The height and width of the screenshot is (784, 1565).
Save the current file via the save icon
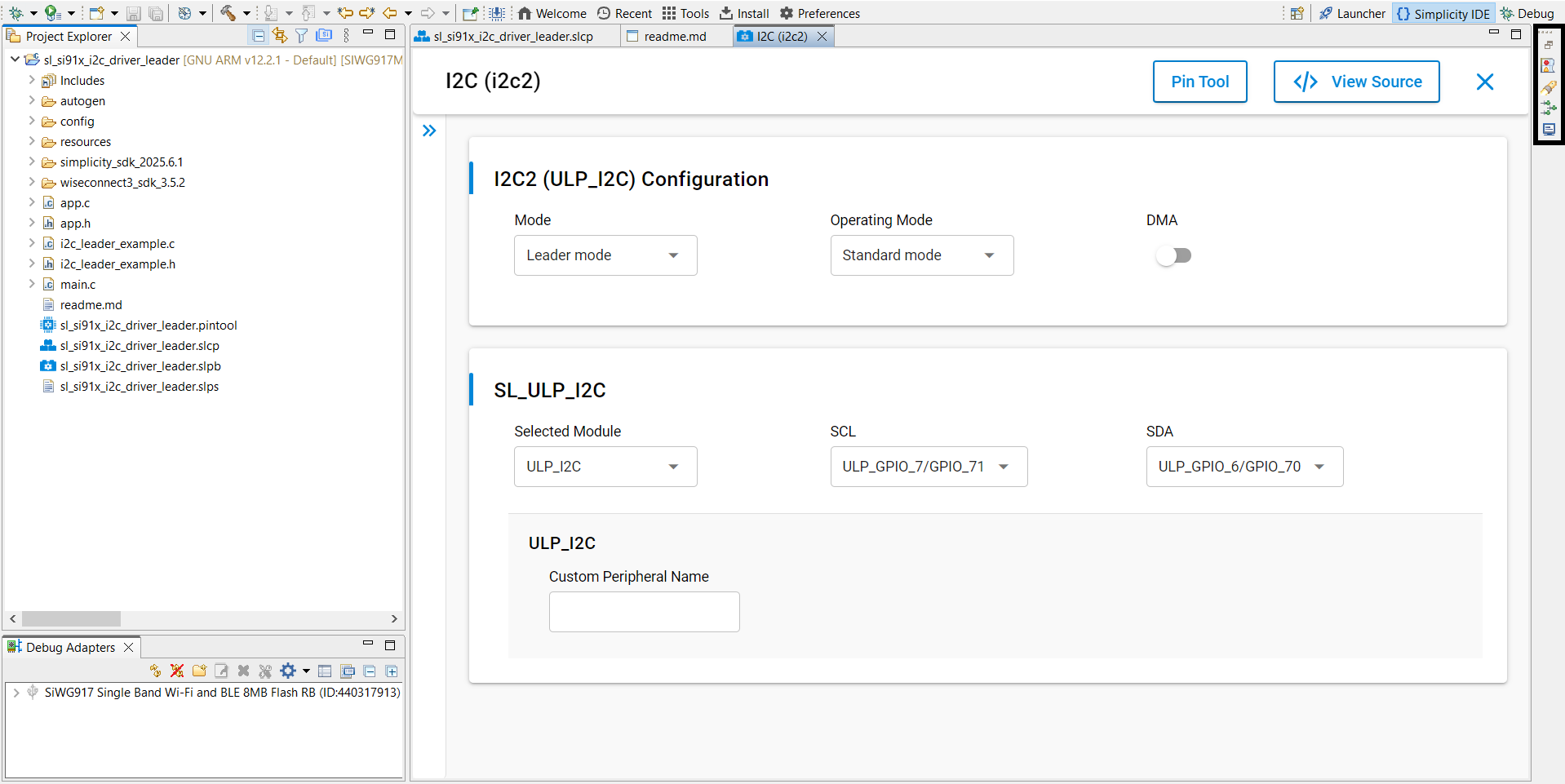(133, 13)
